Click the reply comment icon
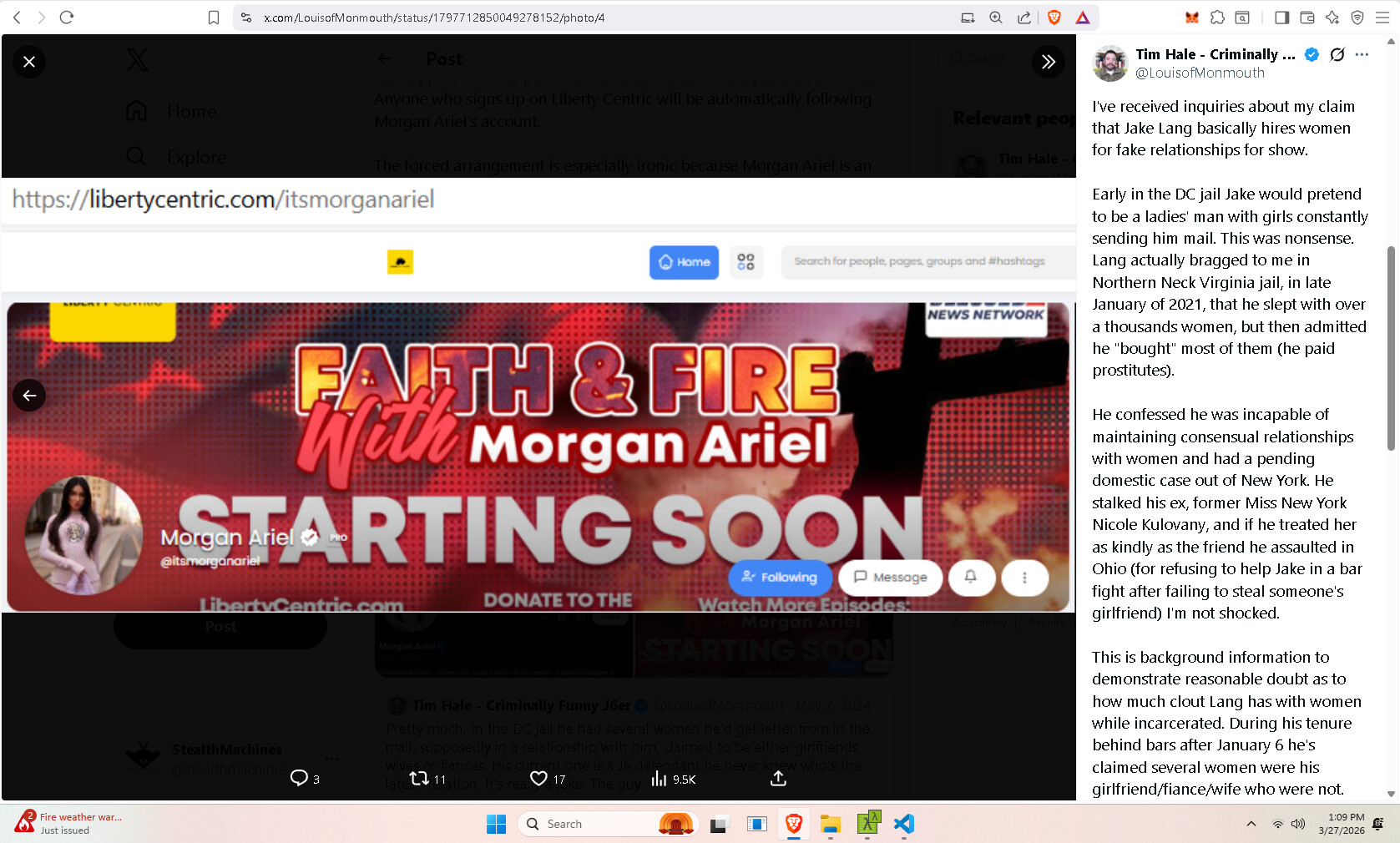1400x843 pixels. point(299,778)
